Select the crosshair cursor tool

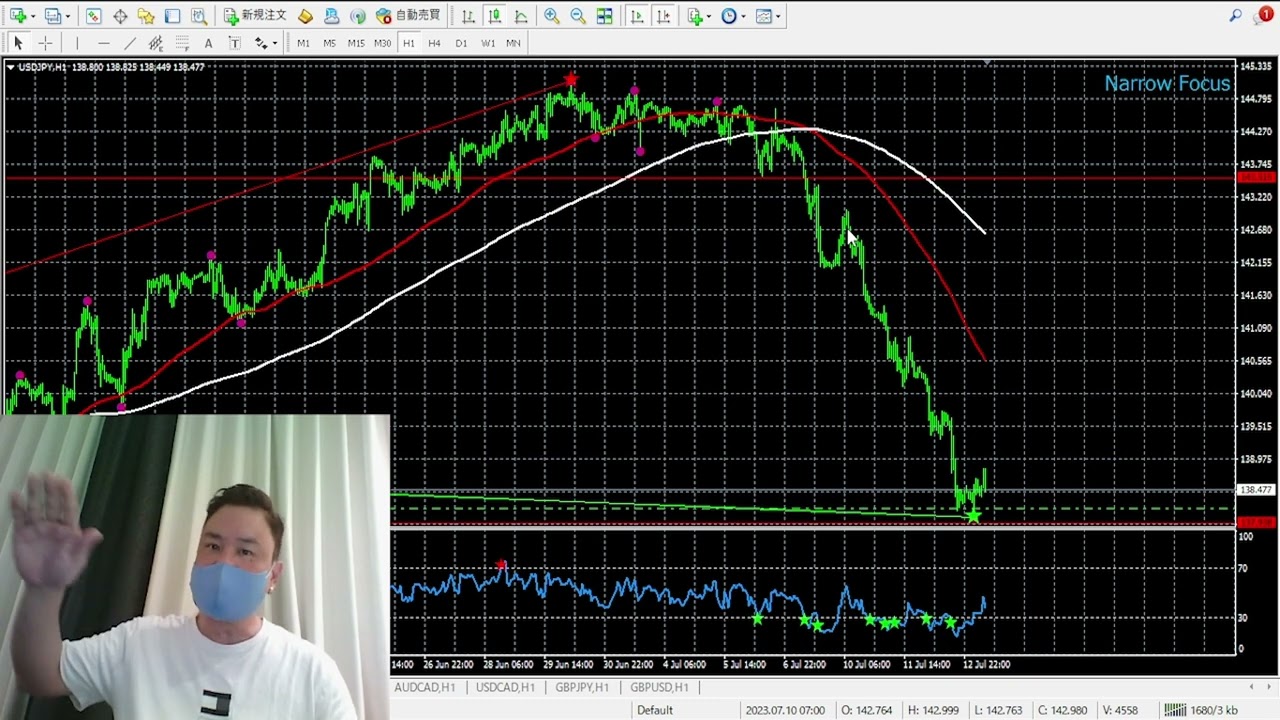tap(45, 43)
